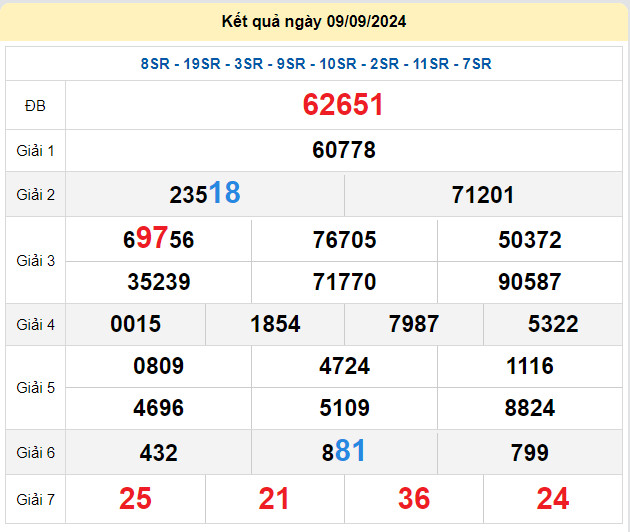Click the 'Giải 5' label
Image resolution: width=630 pixels, height=532 pixels.
pyautogui.click(x=35, y=388)
